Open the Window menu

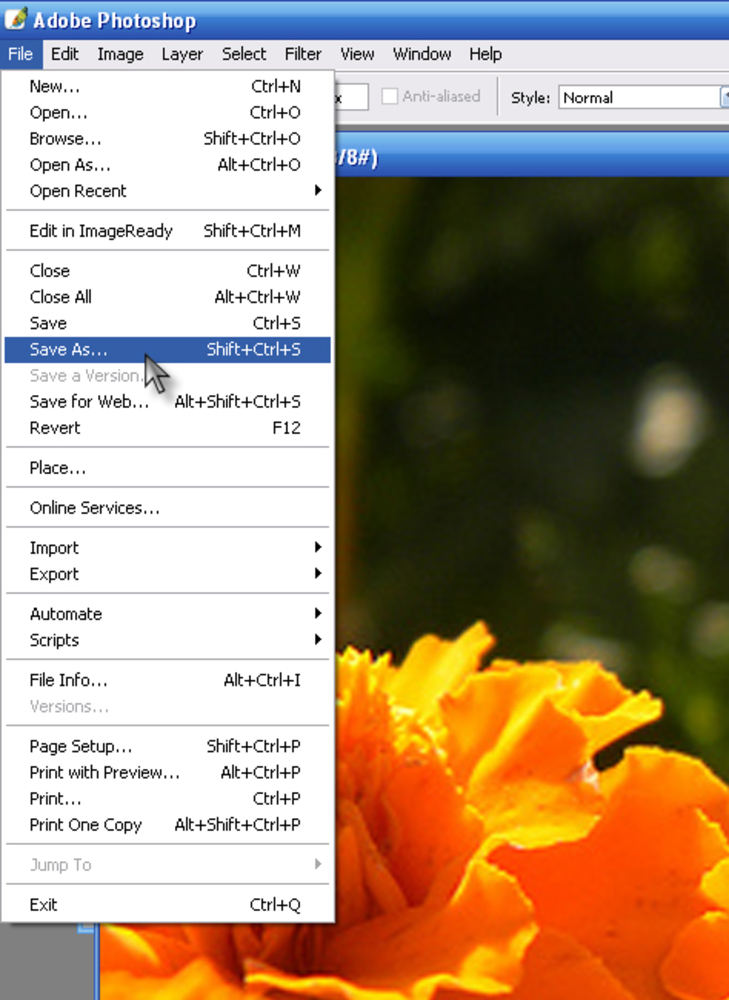click(x=422, y=54)
